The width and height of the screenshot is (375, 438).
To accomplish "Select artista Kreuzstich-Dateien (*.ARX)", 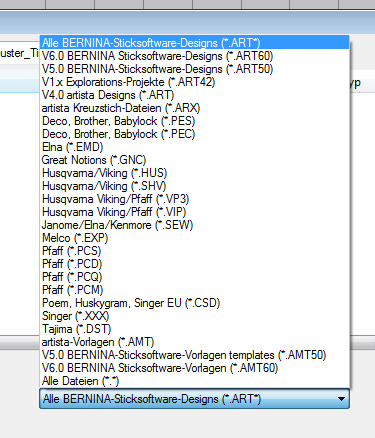I will click(195, 108).
